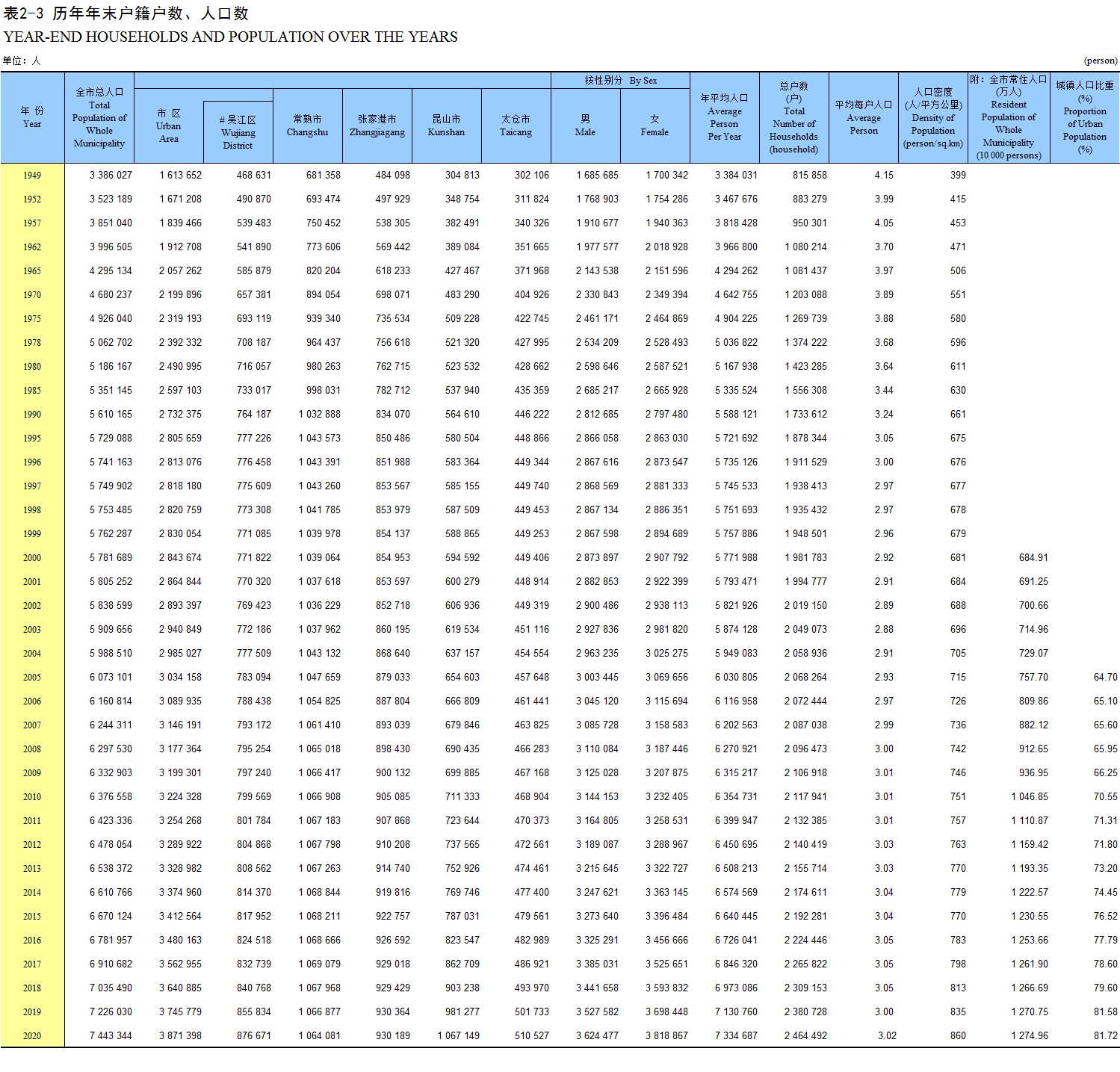This screenshot has width=1120, height=1072.
Task: Click female population value 1 700 342
Action: pyautogui.click(x=666, y=175)
